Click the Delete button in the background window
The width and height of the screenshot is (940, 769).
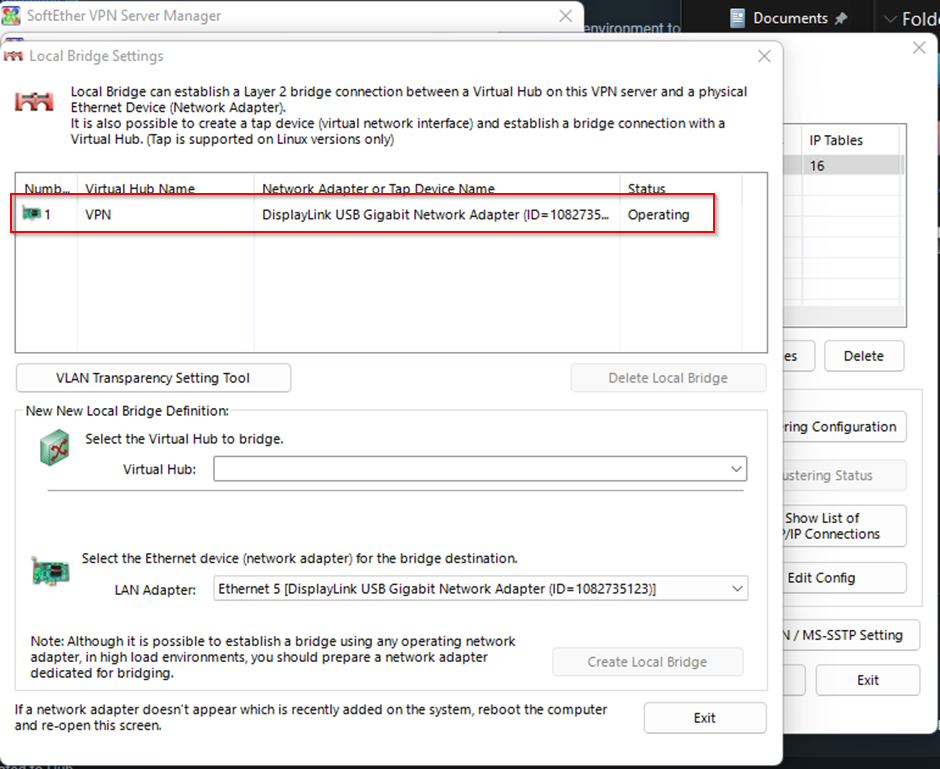pyautogui.click(x=864, y=356)
